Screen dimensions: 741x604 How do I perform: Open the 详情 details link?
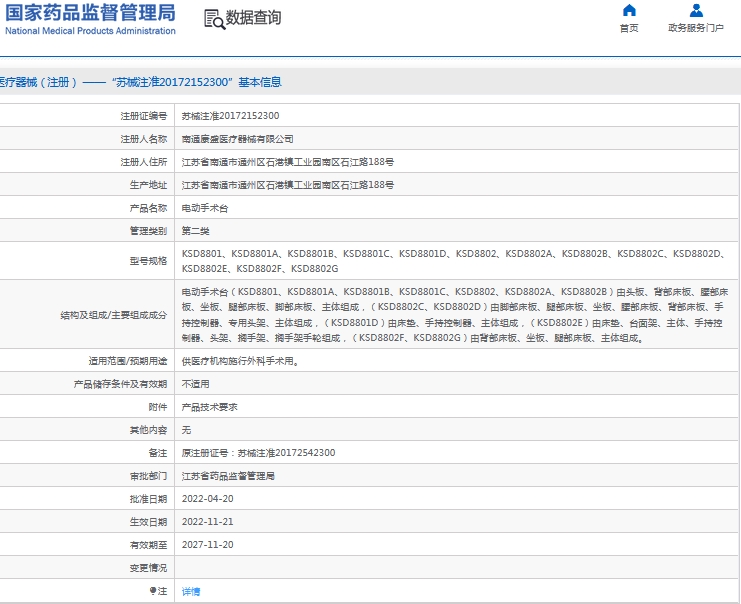pos(191,591)
